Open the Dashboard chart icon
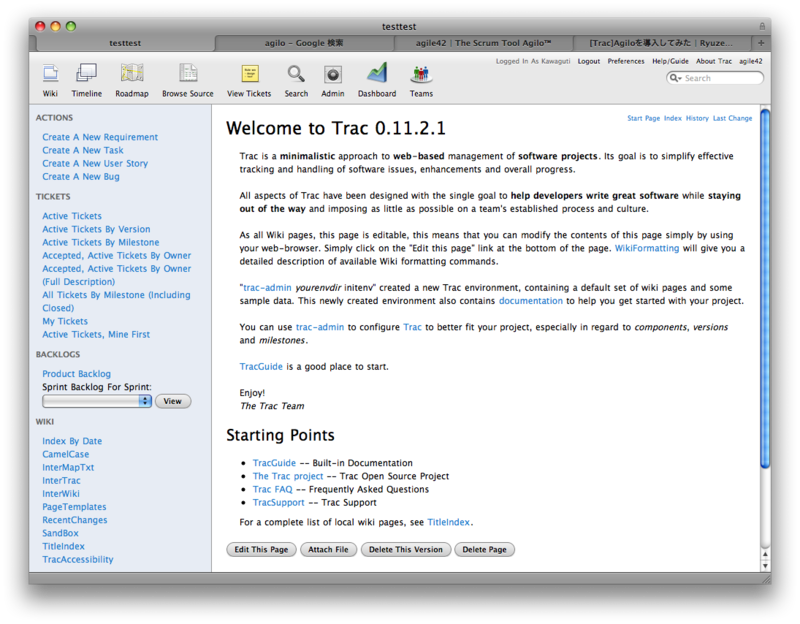800x624 pixels. click(377, 73)
